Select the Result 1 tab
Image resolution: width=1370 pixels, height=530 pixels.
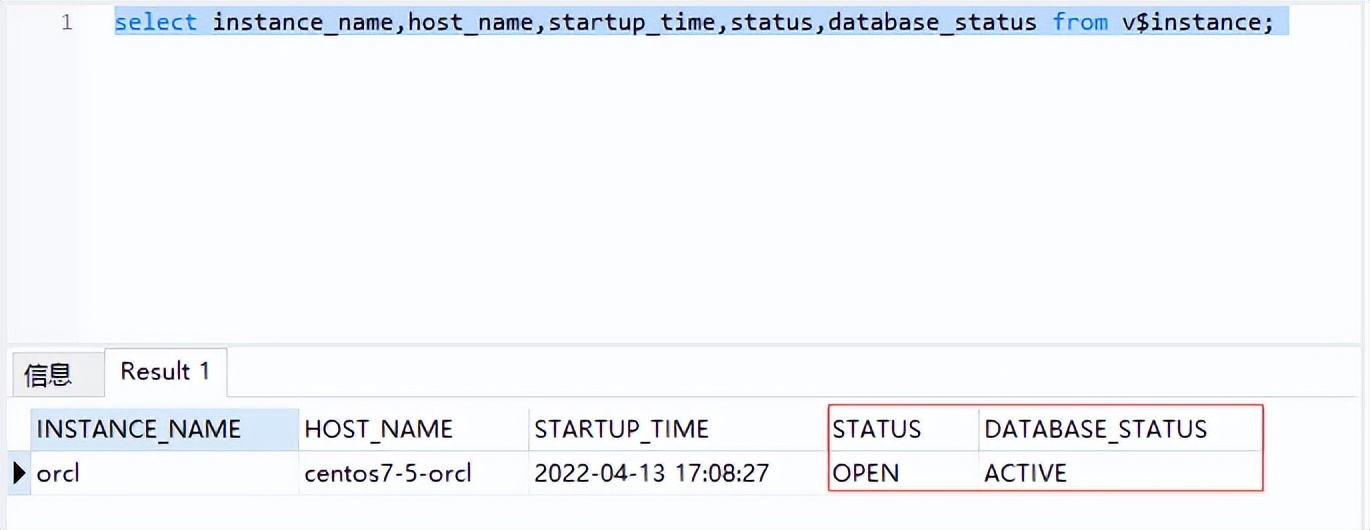(x=165, y=372)
